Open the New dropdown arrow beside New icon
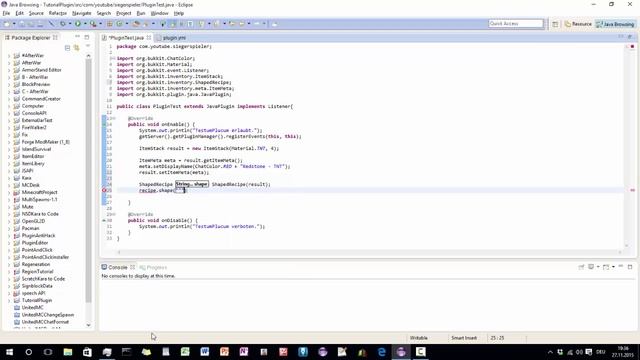 [x=13, y=24]
